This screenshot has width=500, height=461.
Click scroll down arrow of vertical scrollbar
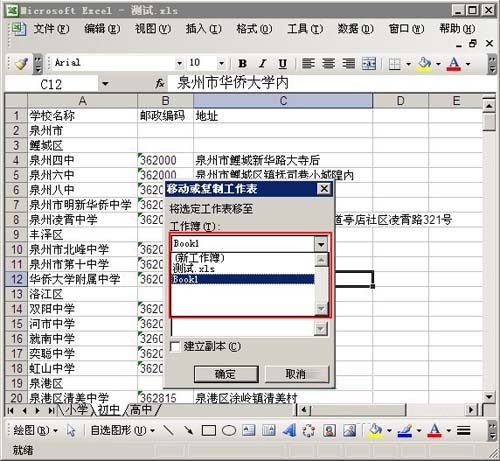pos(489,397)
